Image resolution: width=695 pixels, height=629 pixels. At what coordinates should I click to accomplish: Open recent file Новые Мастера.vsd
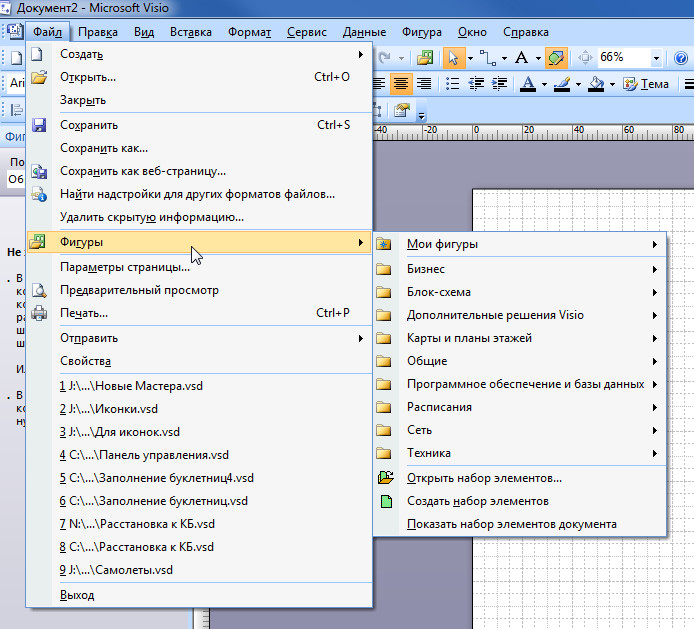point(199,386)
